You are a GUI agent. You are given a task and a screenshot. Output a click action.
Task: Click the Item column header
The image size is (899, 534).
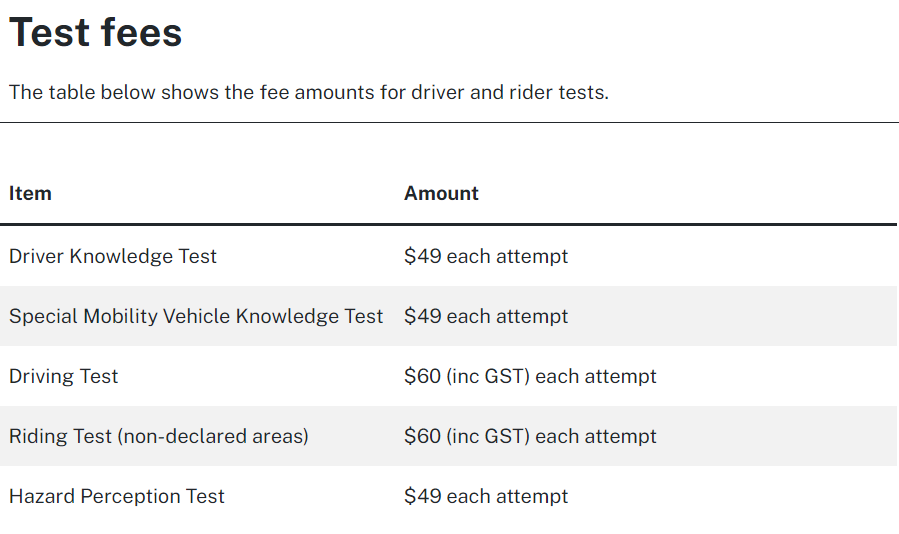point(30,193)
